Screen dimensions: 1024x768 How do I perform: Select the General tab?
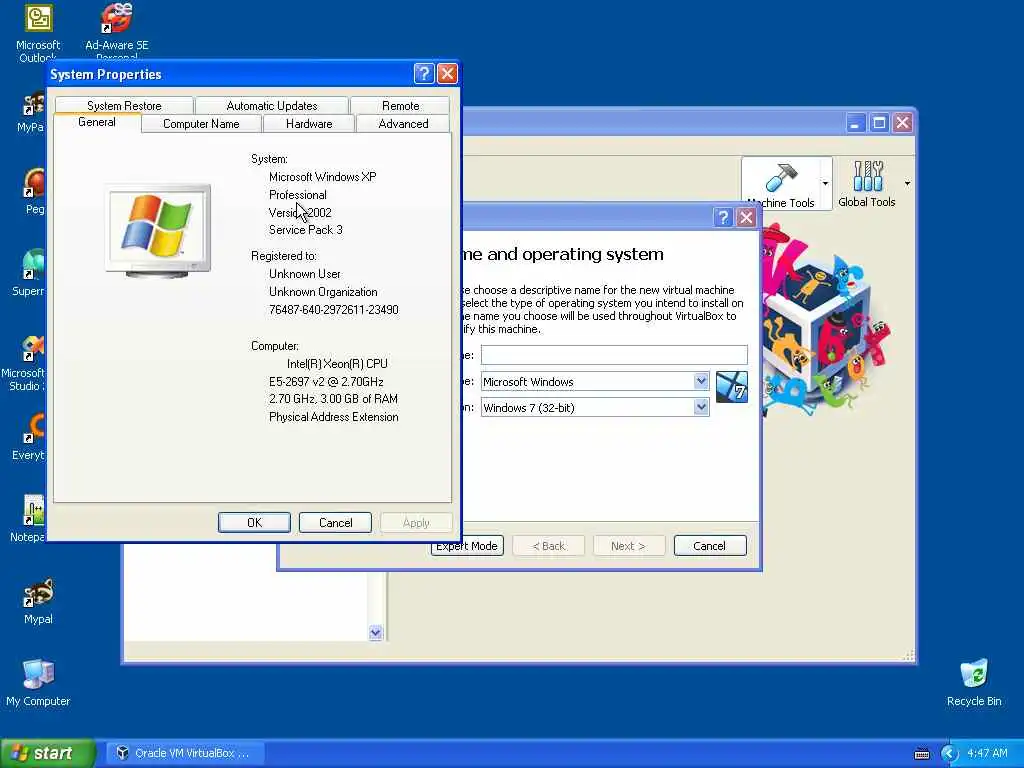click(97, 122)
